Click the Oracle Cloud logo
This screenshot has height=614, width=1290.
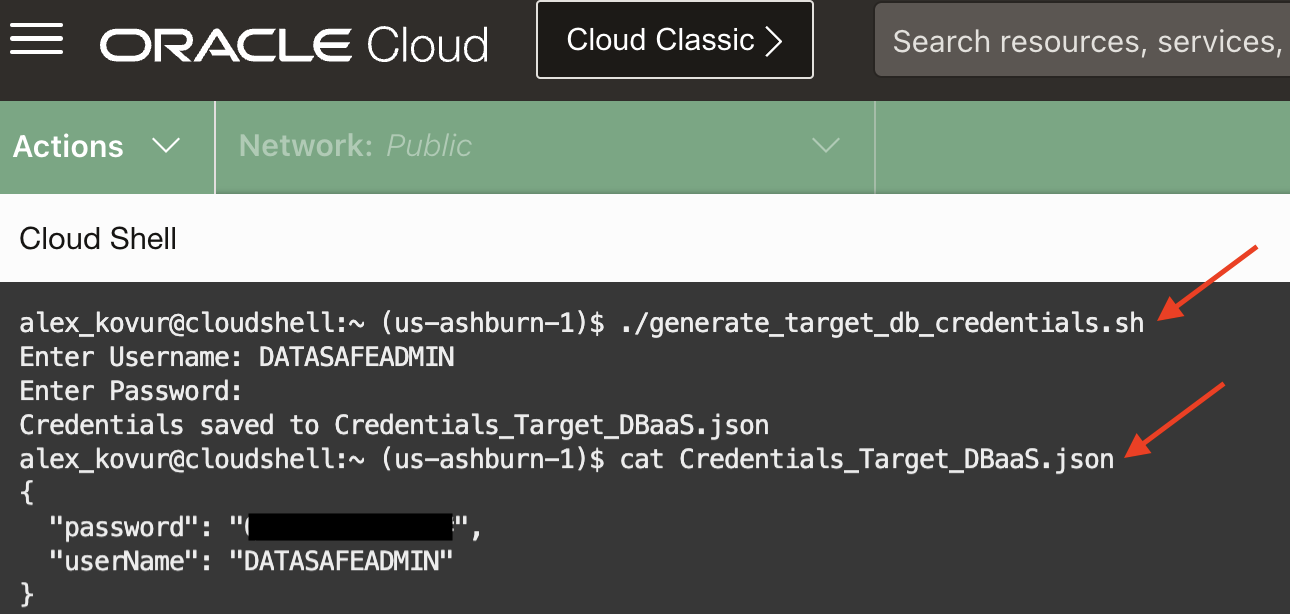tap(294, 44)
